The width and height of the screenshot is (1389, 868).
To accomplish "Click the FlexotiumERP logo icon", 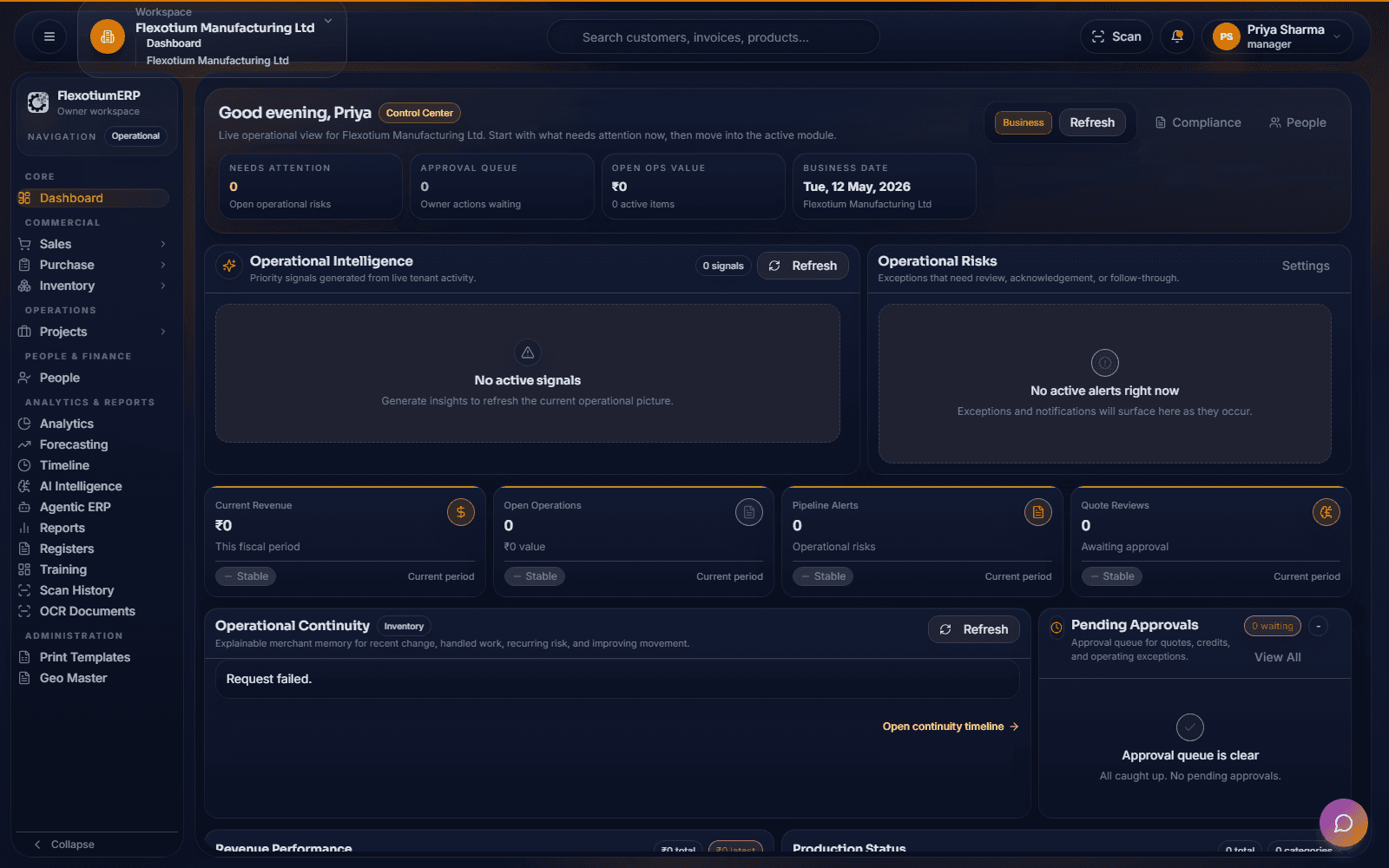I will click(38, 102).
